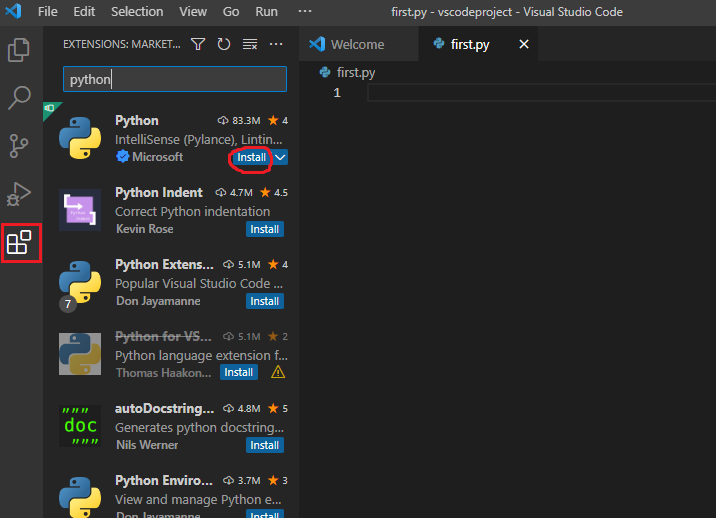
Task: Click the Microsoft verified publisher badge
Action: 122,157
